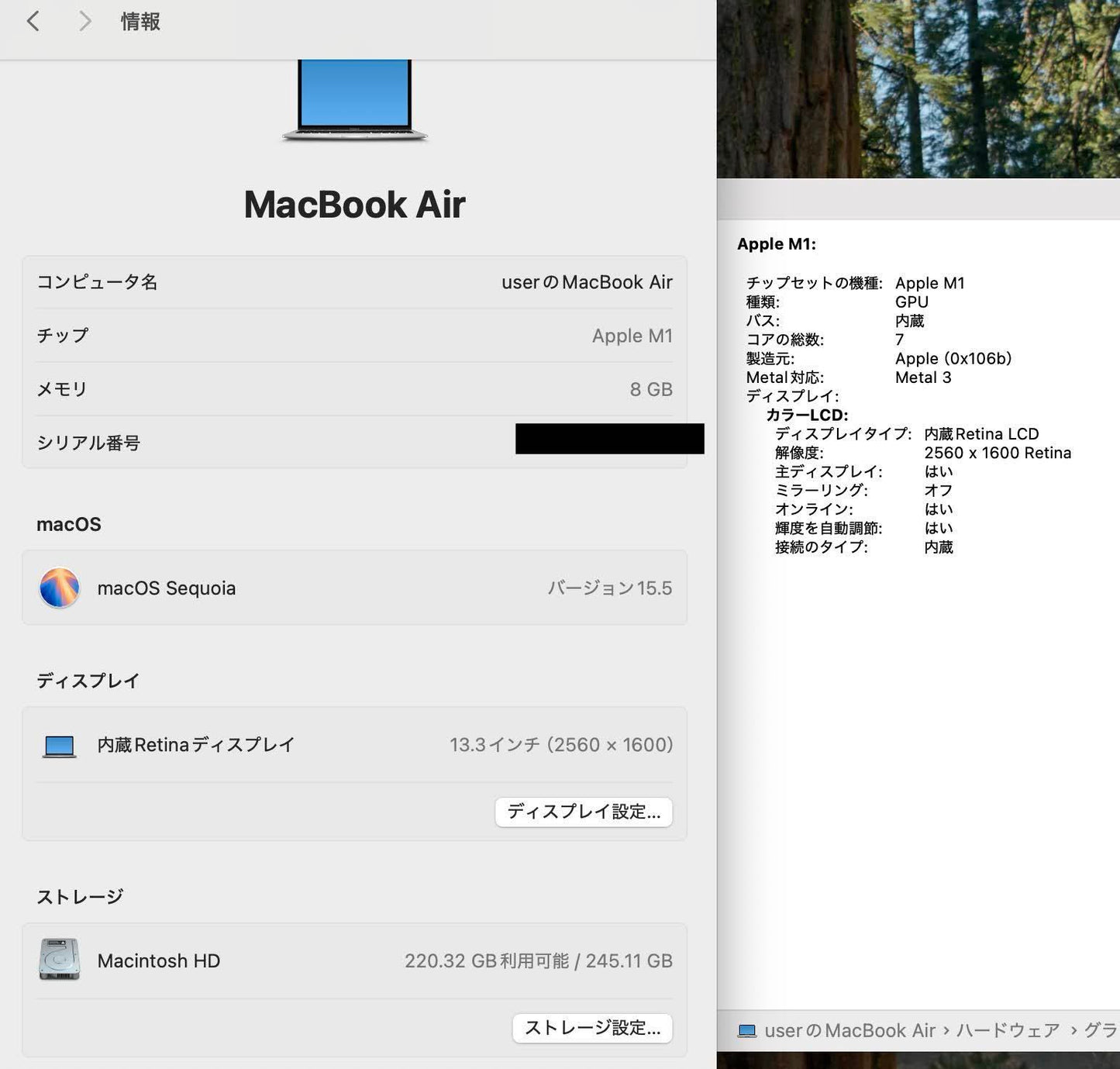Screen dimensions: 1120x1069
Task: Select the macOS Sequoia version icon
Action: coord(60,588)
